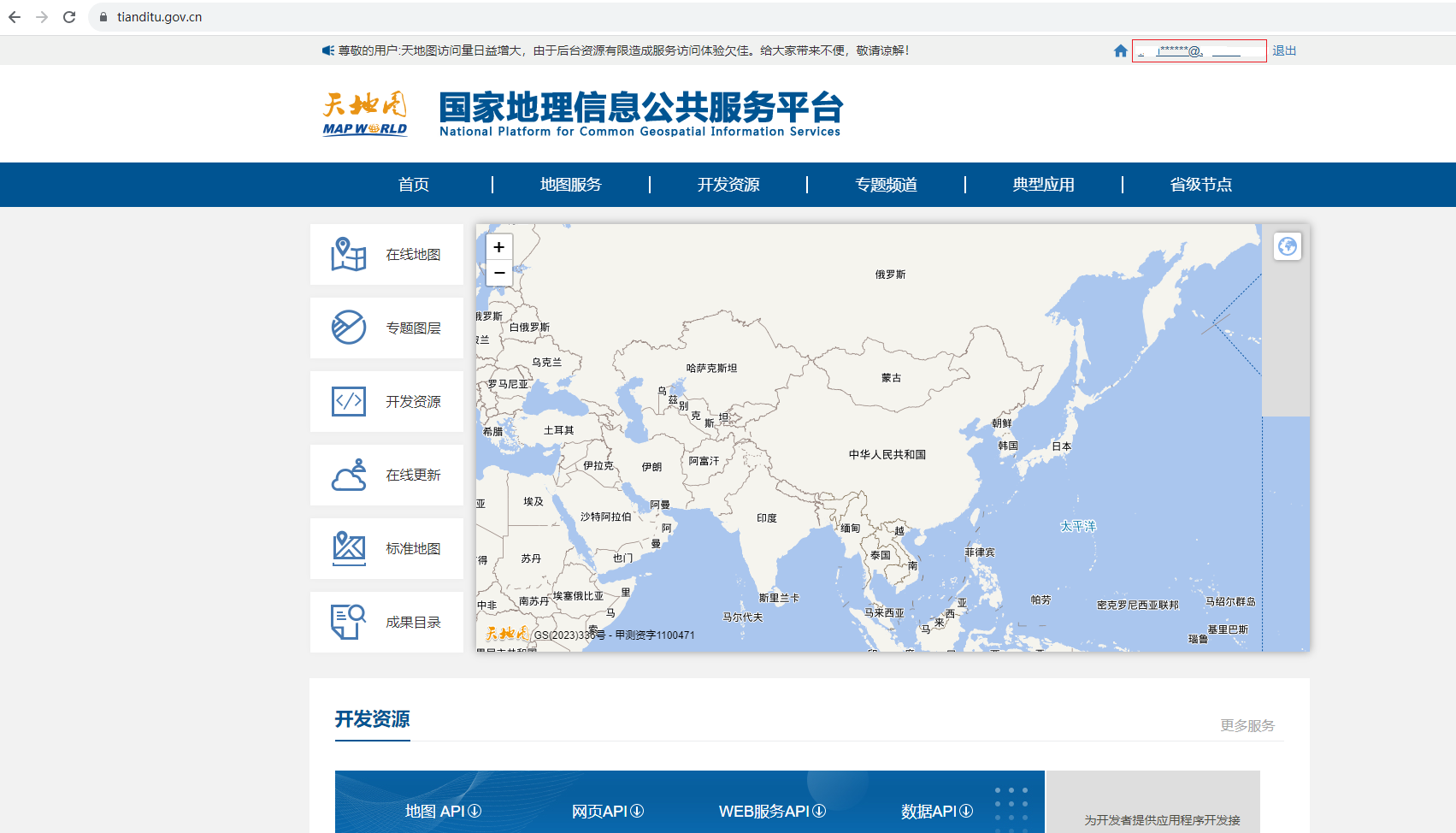Click the 为开发者提供应用程序开发接 description

(1162, 820)
